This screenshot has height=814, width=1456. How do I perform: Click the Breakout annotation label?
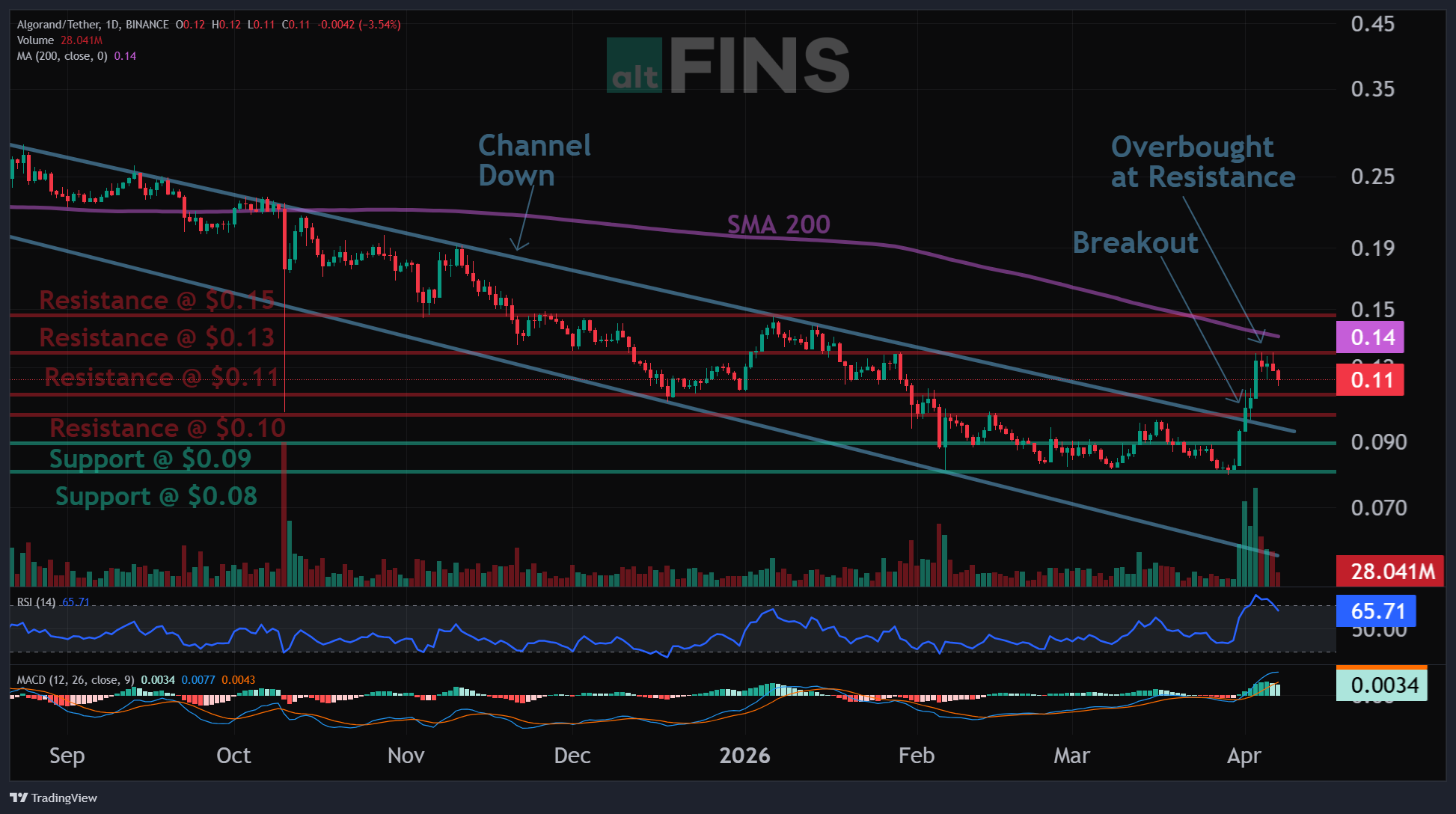[1134, 243]
